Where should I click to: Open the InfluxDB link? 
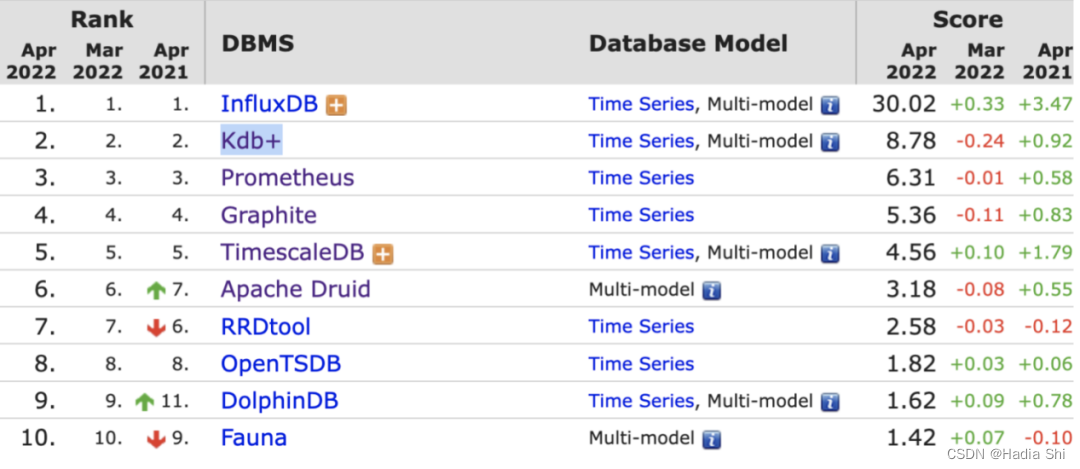pos(269,104)
